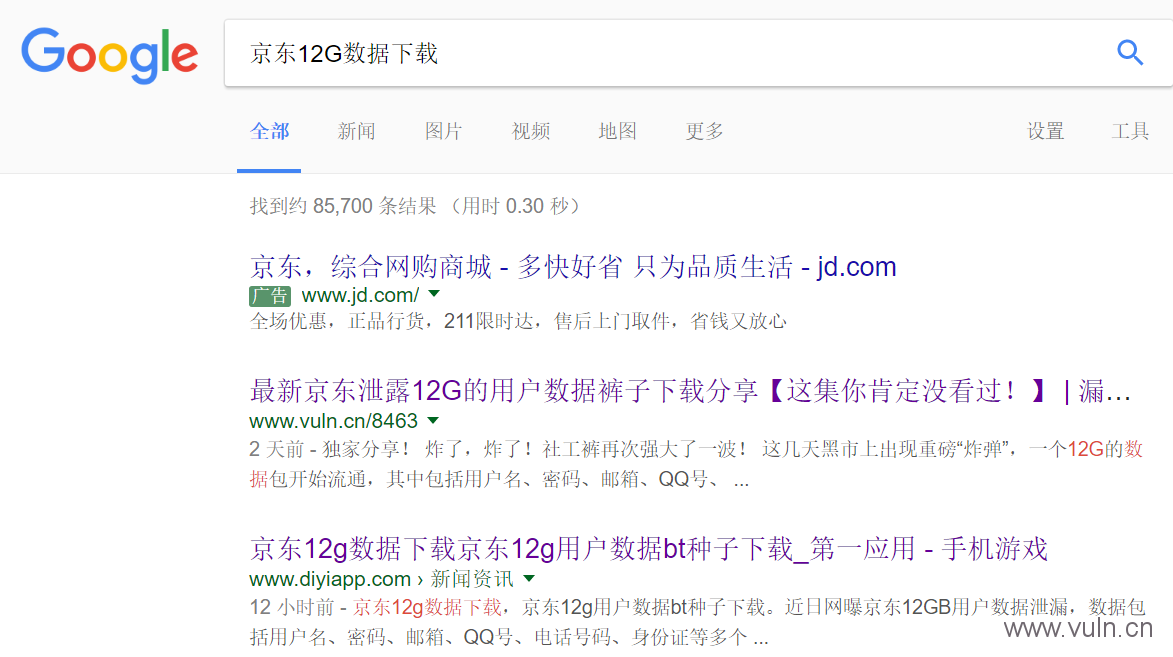The width and height of the screenshot is (1173, 657).
Task: Open dropdown arrow beside diyiapp.com 新闻资讯
Action: (529, 578)
